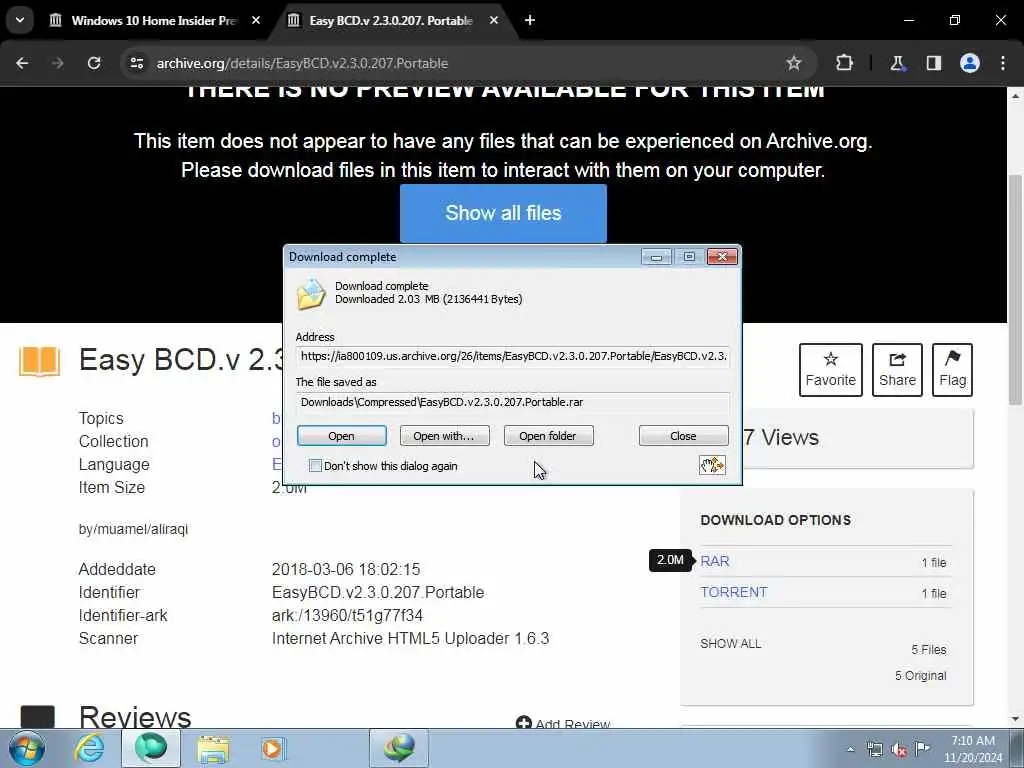Click Add Review link
Viewport: 1024px width, 768px height.
(563, 723)
